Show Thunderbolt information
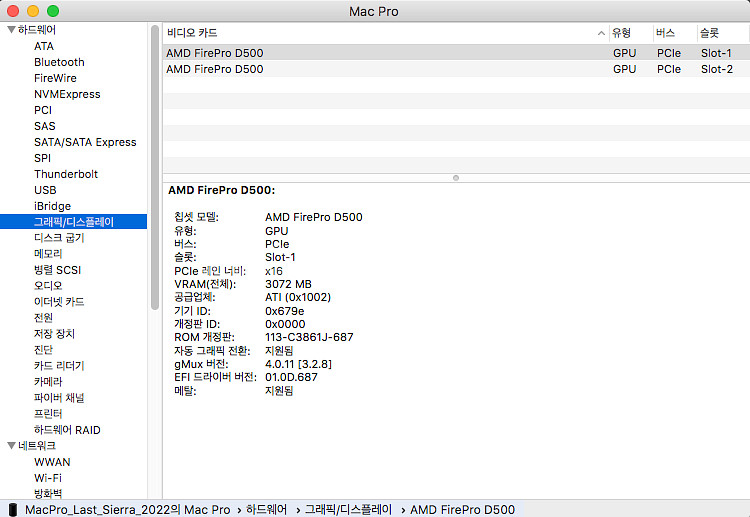Image resolution: width=750 pixels, height=517 pixels. tap(66, 174)
